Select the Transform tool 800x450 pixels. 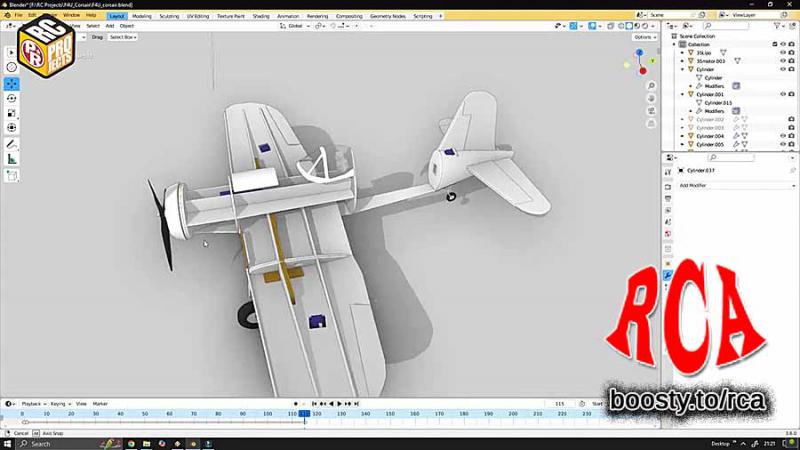[12, 128]
